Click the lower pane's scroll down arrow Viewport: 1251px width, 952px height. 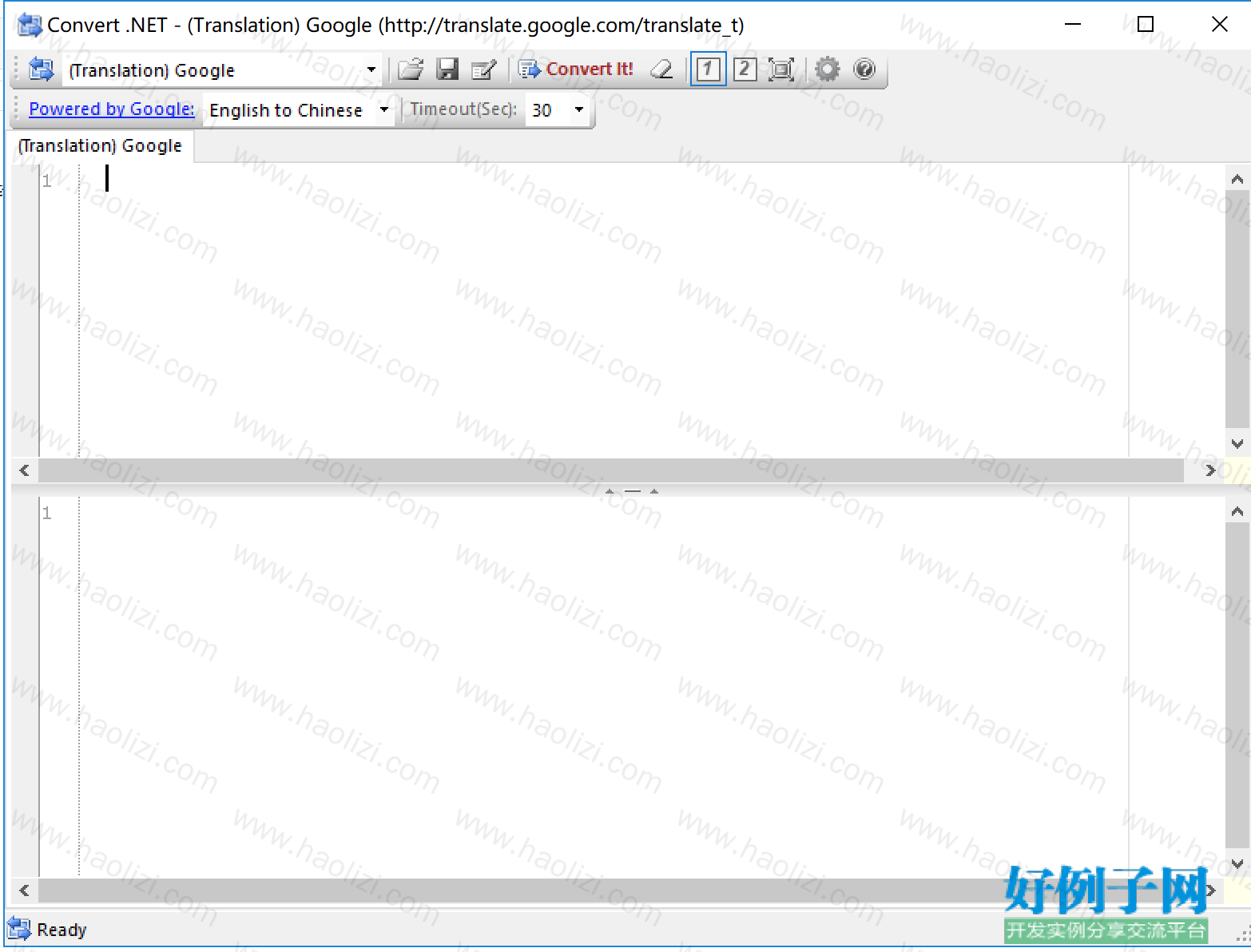[x=1237, y=863]
